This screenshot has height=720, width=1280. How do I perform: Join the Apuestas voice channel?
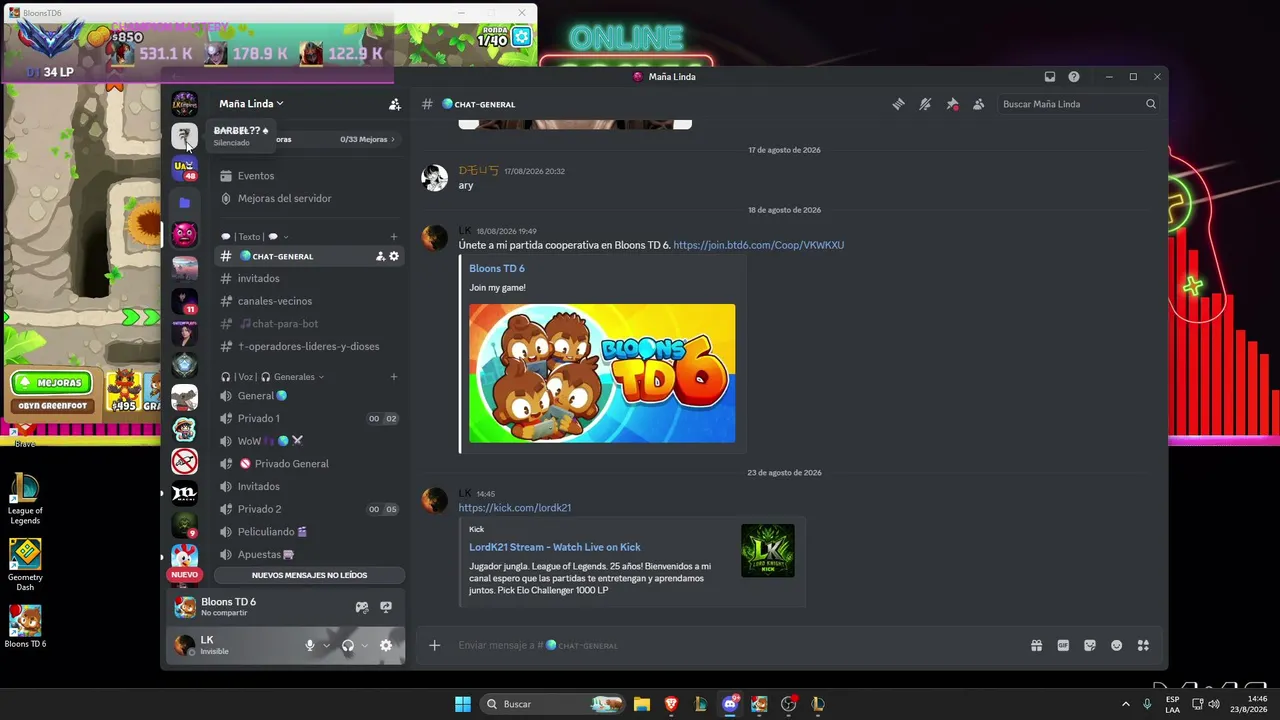[310, 554]
